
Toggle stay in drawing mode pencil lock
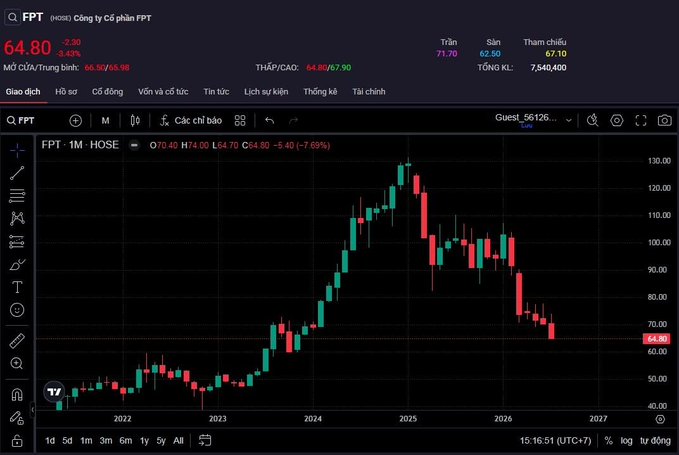pyautogui.click(x=17, y=418)
